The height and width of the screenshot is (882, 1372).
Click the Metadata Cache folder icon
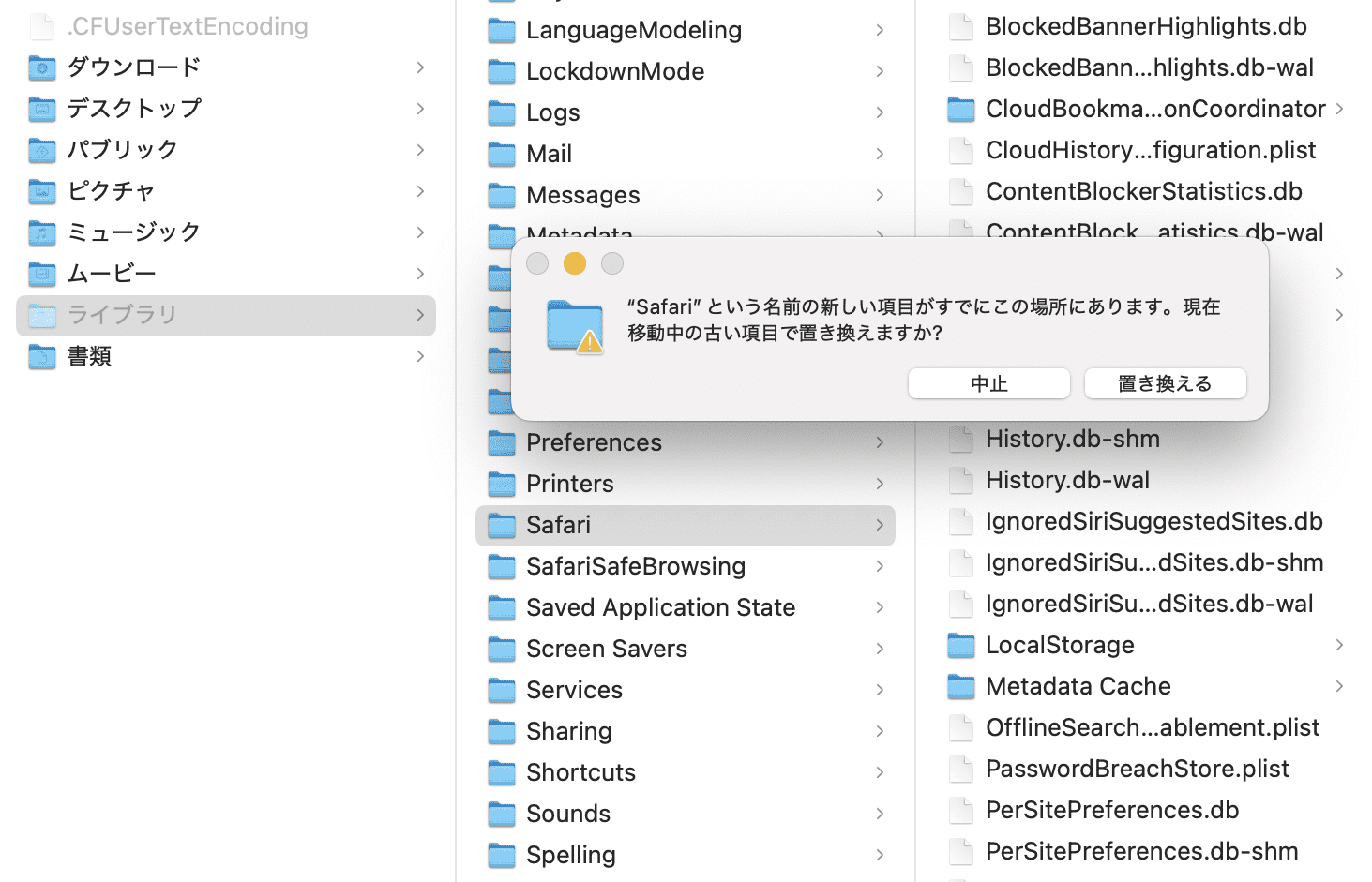click(961, 686)
